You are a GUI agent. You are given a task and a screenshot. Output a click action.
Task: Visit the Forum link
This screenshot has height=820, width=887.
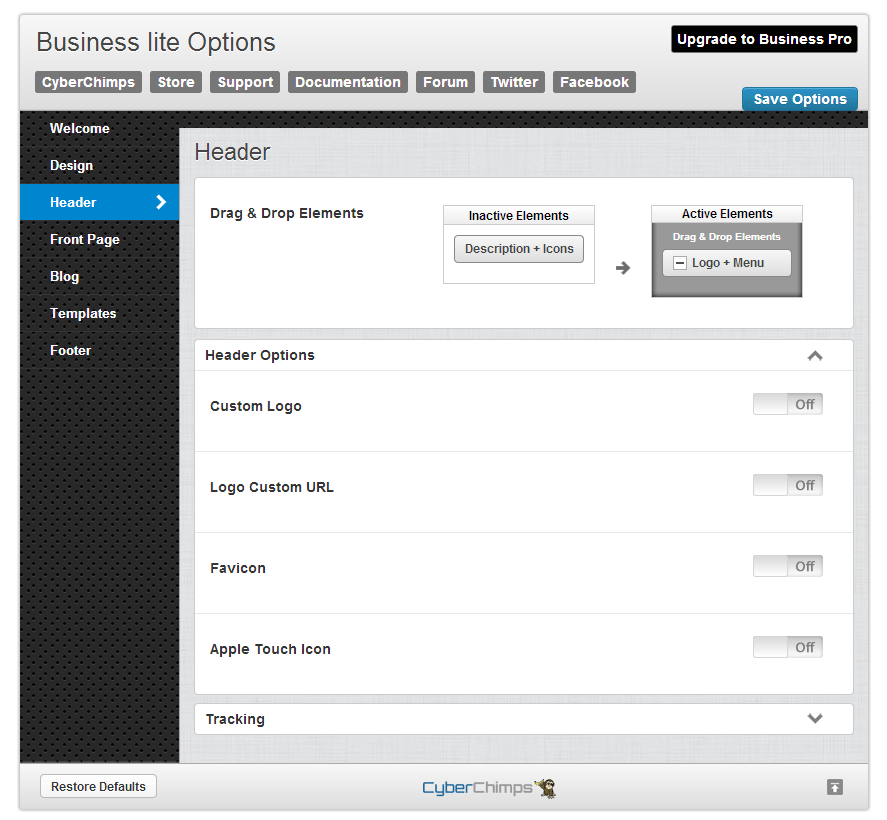click(x=446, y=82)
